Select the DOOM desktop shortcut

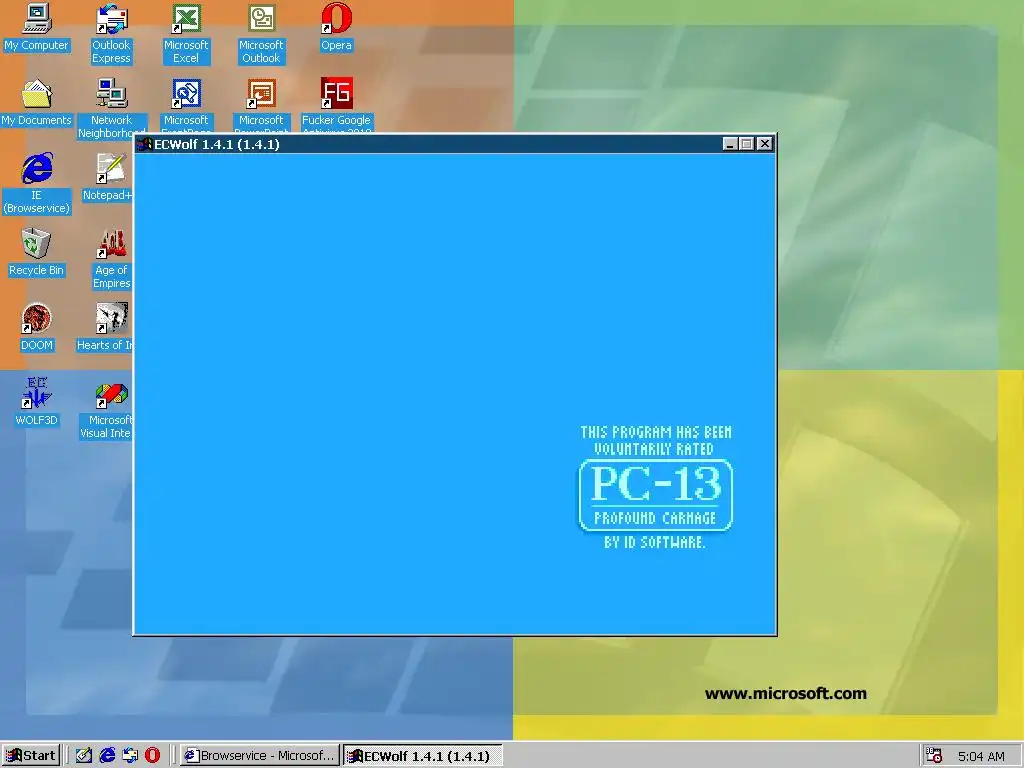(x=37, y=327)
